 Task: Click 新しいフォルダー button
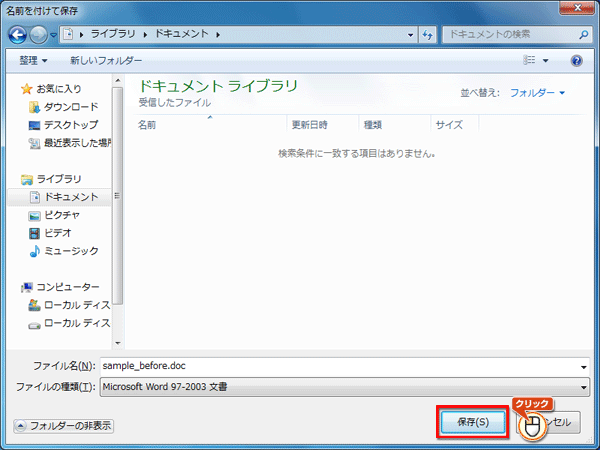(x=106, y=60)
